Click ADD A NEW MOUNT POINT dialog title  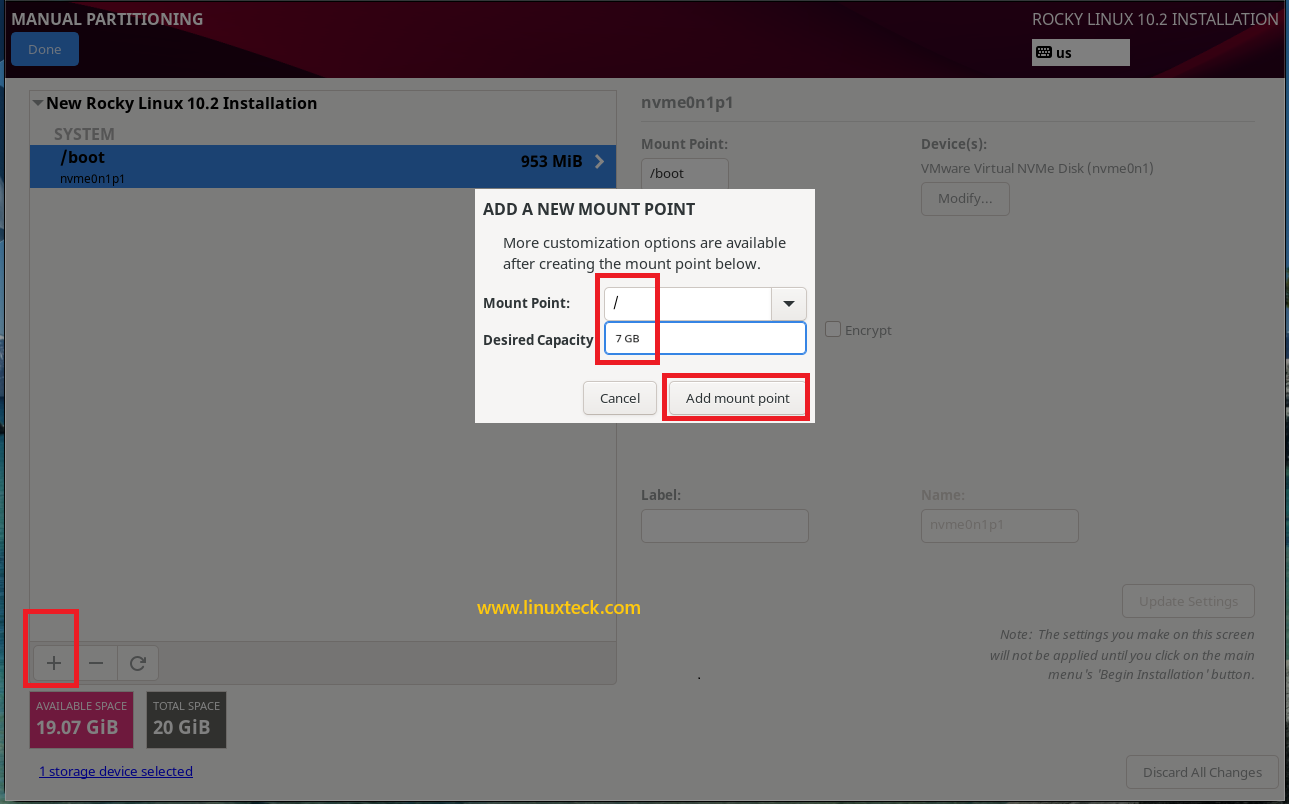pyautogui.click(x=589, y=209)
